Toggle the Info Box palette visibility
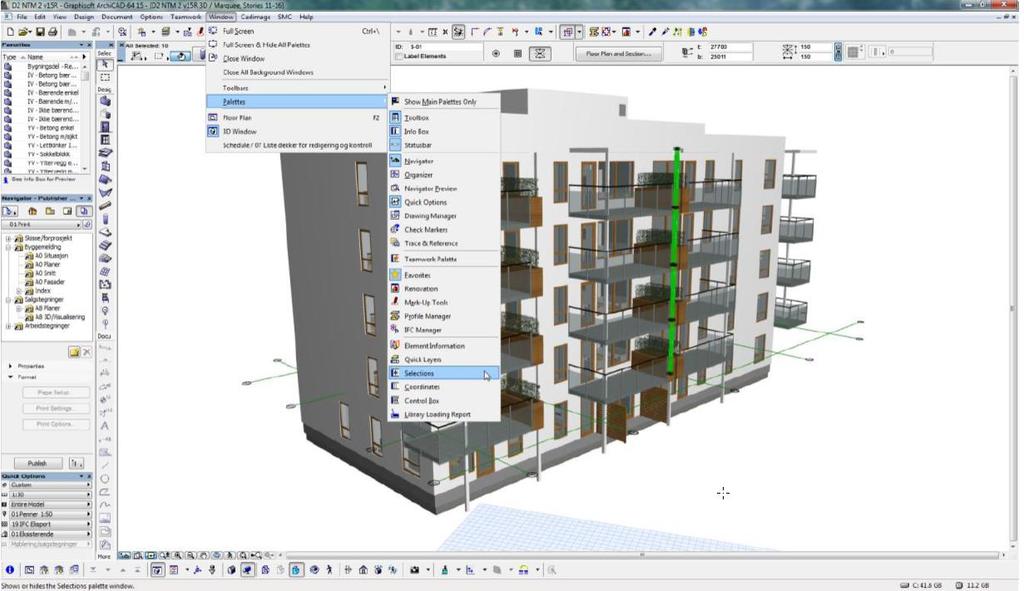The image size is (1024, 591). [444, 131]
